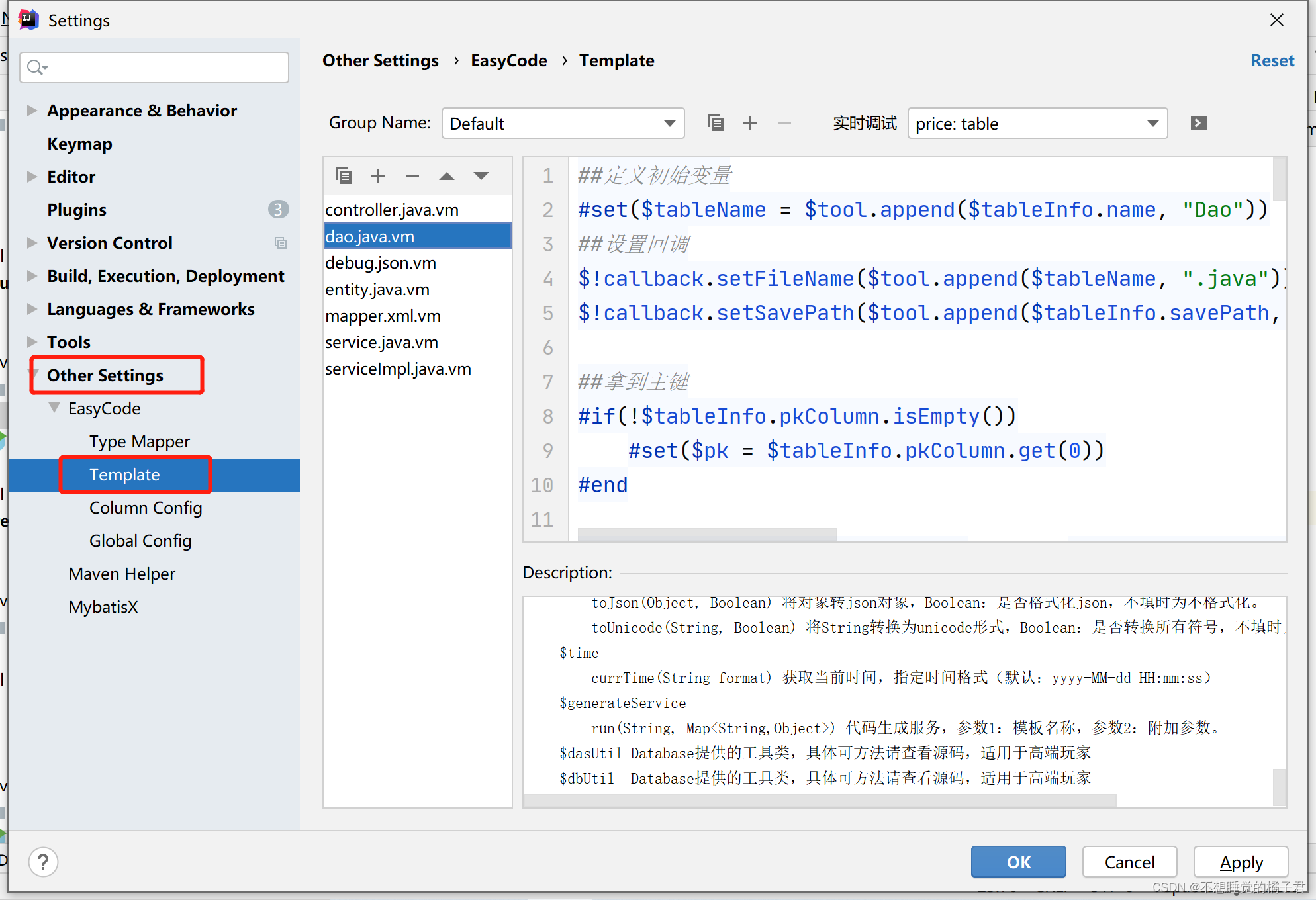Open Global Config settings

tap(140, 541)
